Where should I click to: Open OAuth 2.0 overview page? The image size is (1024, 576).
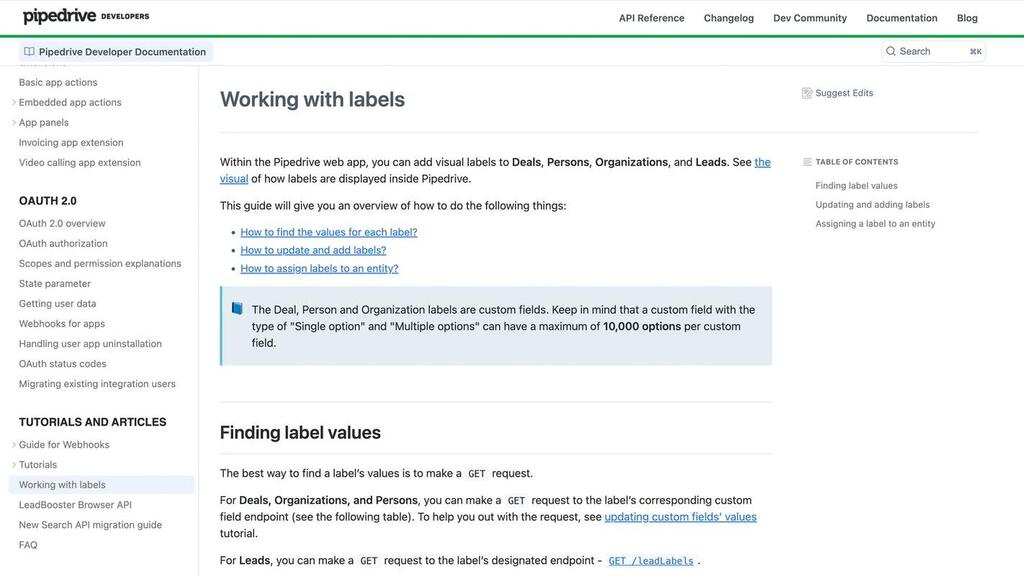61,223
